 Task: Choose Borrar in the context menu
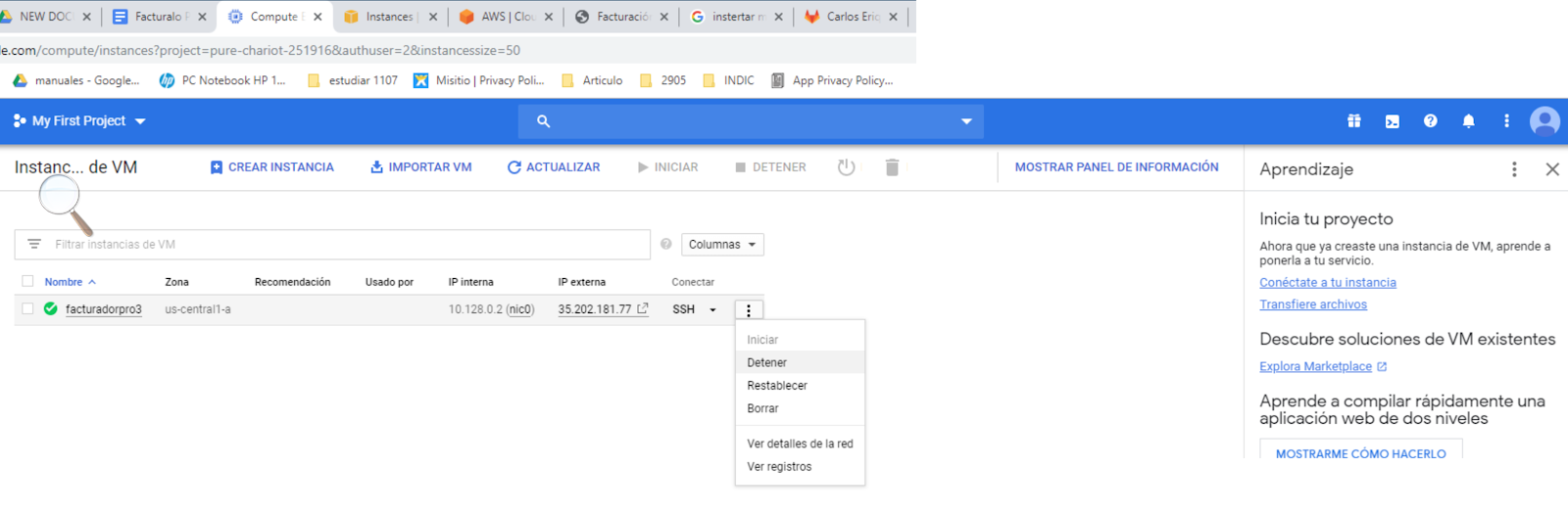(800, 408)
